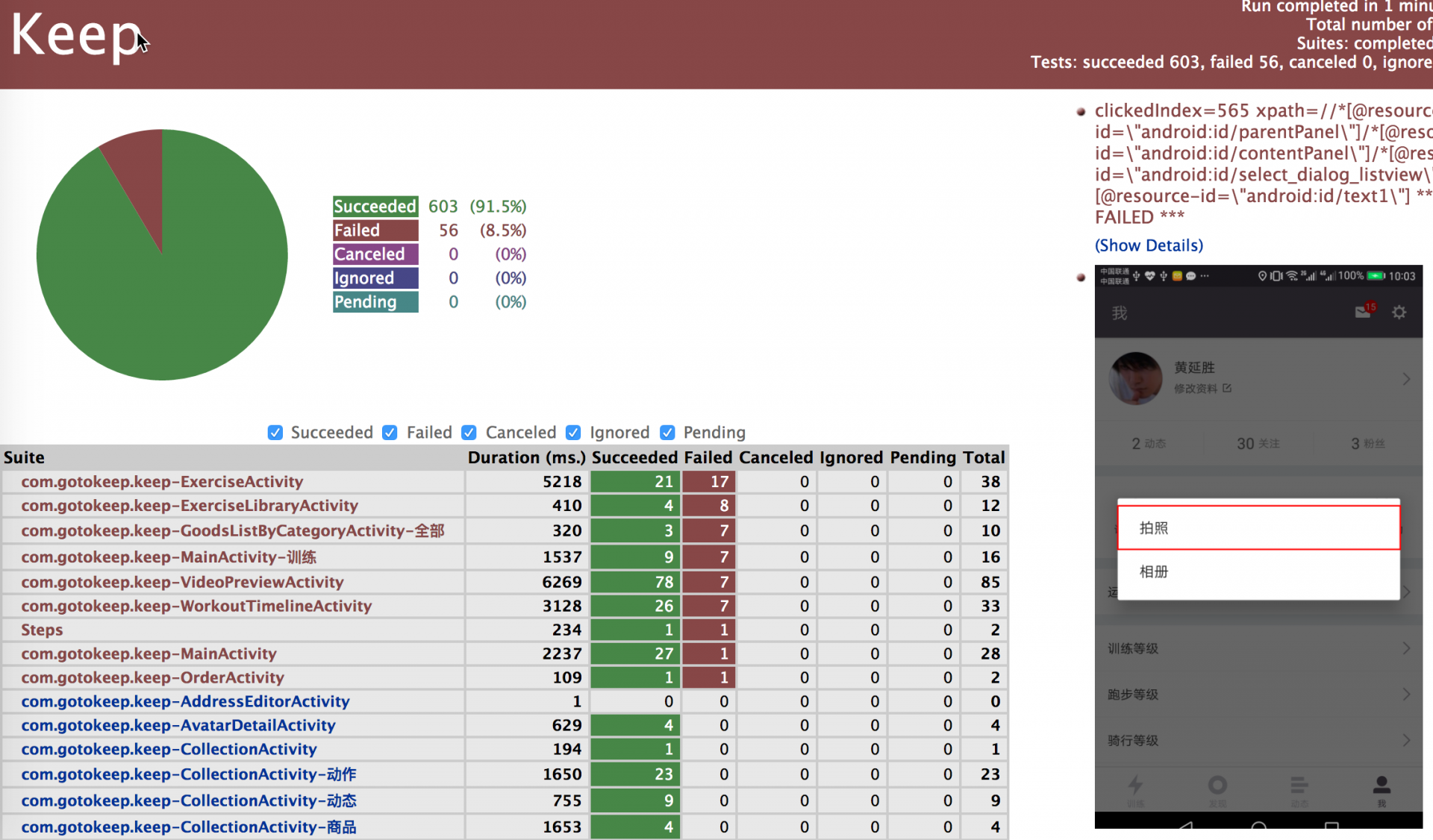Tap the feed list tab icon
Viewport: 1433px width, 840px height.
pyautogui.click(x=1299, y=786)
